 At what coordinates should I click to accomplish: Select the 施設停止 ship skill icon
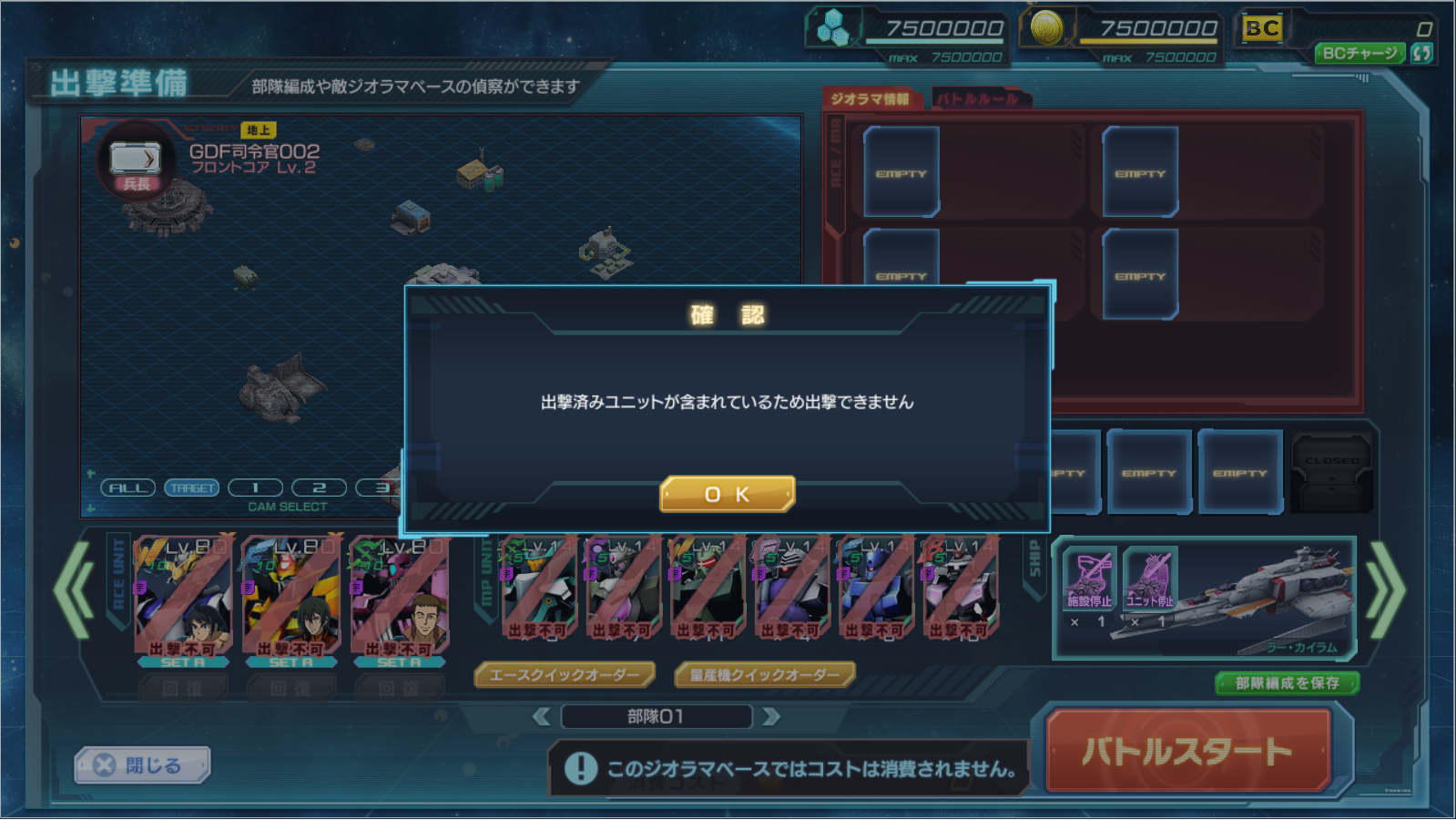[1090, 578]
